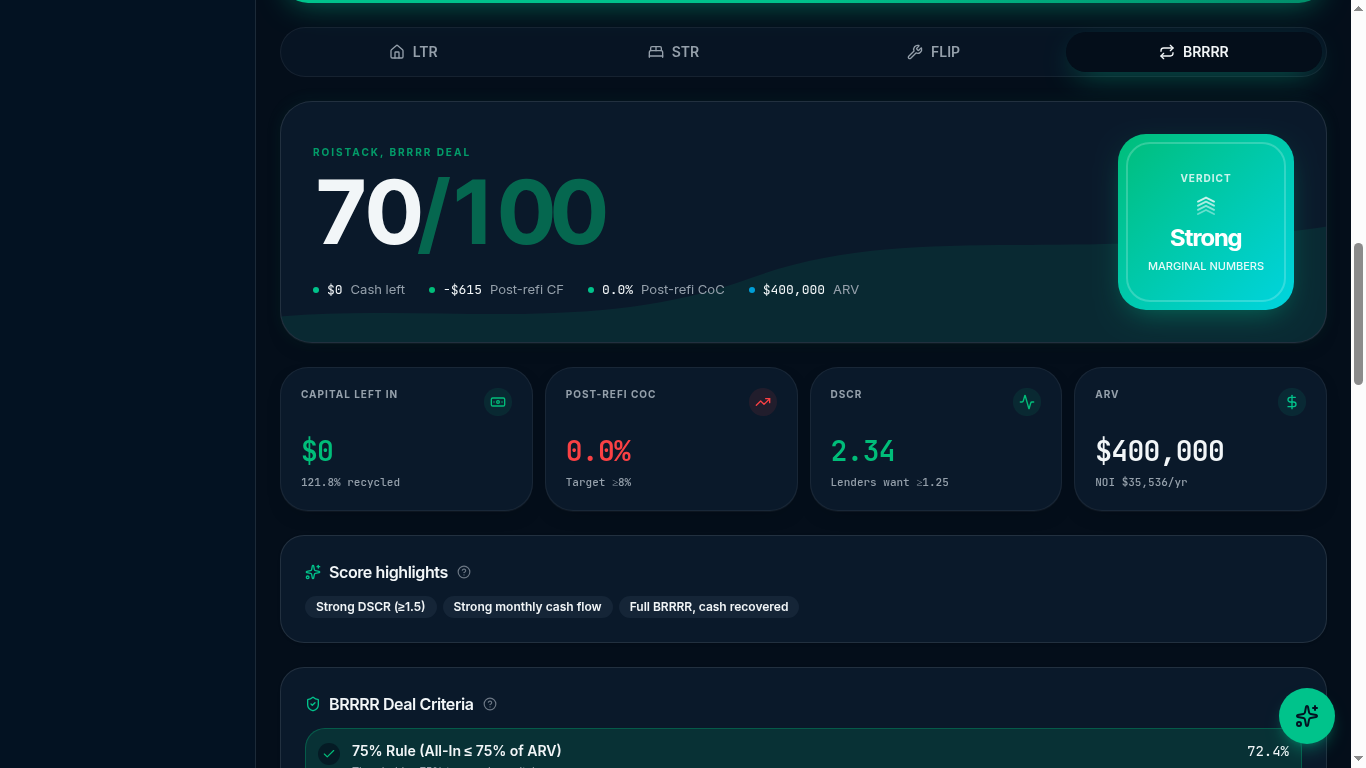Select the BRRRR tab
1366x768 pixels.
coord(1193,52)
